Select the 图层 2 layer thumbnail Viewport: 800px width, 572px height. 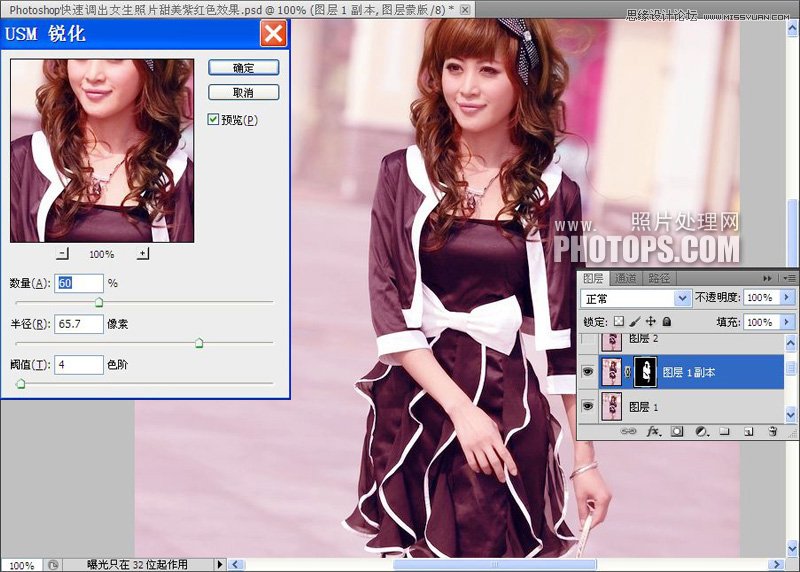pos(611,342)
